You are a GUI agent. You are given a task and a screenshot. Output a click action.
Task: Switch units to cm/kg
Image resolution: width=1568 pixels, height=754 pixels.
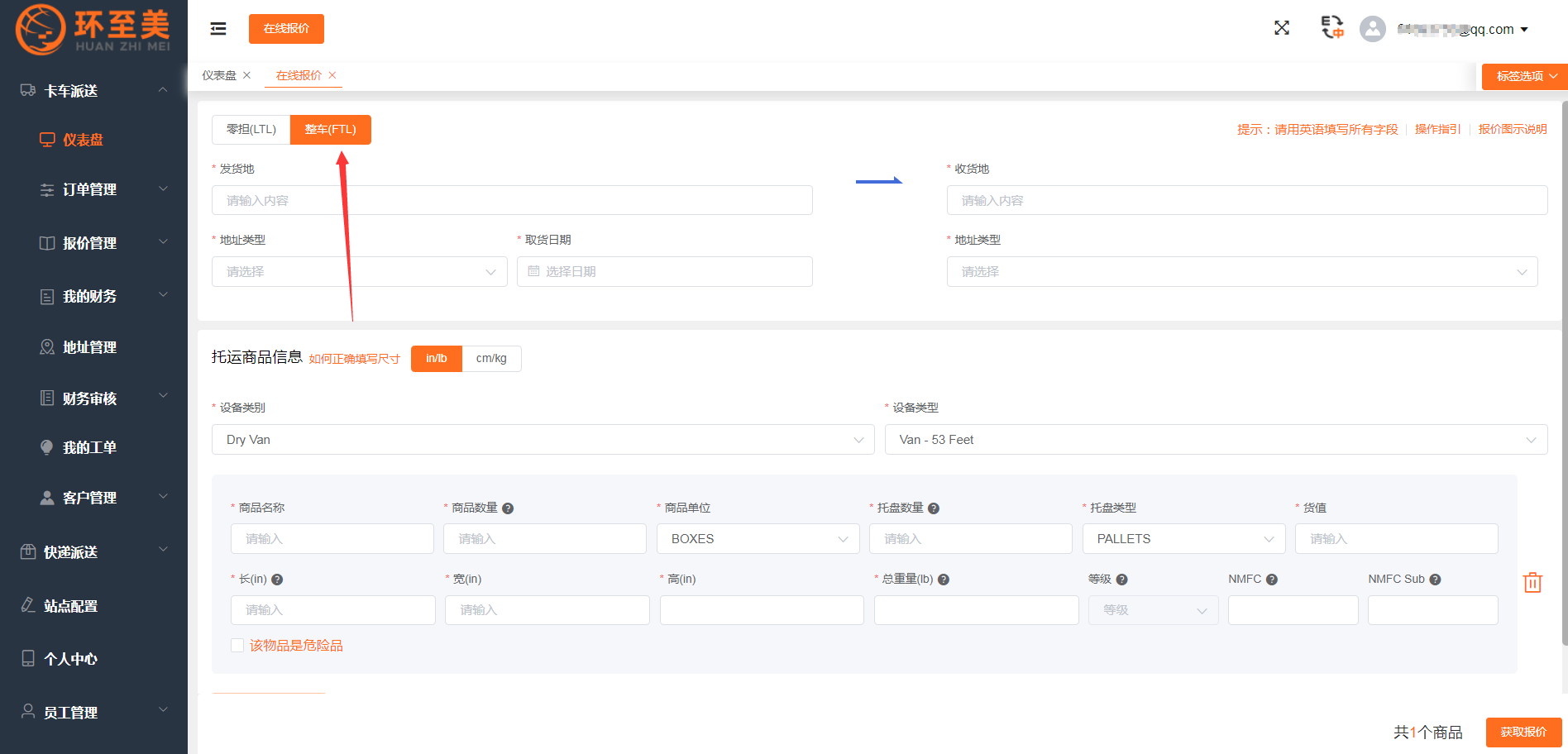point(491,359)
